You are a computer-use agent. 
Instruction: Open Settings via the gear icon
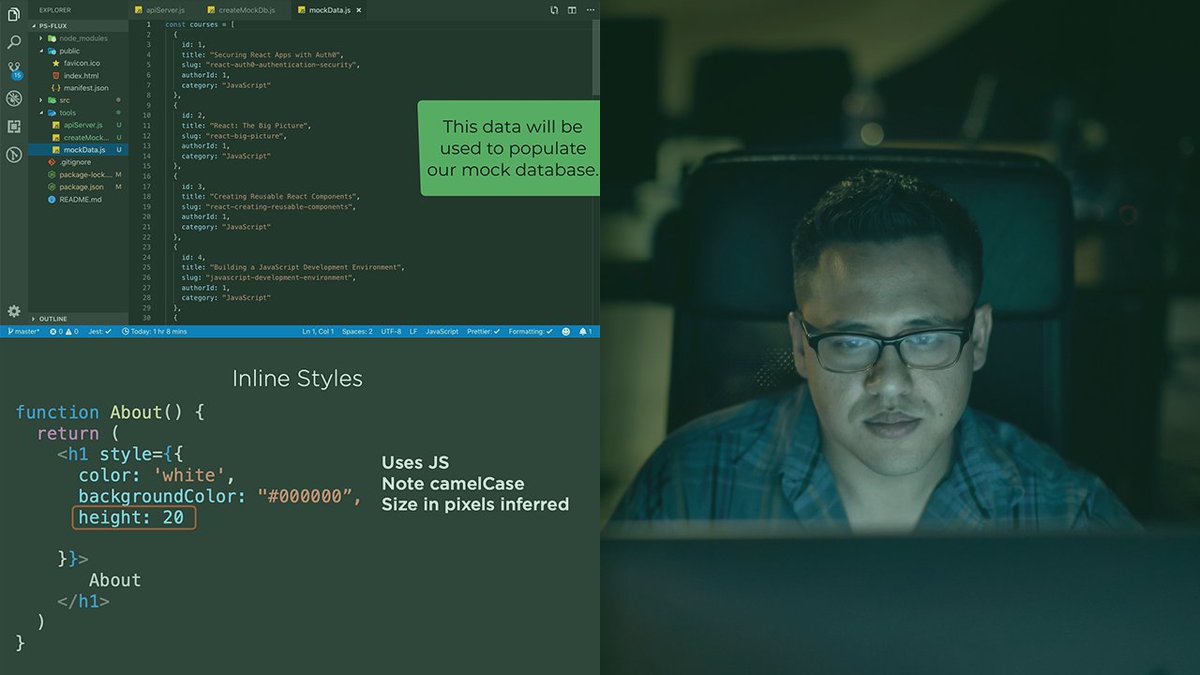pyautogui.click(x=13, y=310)
